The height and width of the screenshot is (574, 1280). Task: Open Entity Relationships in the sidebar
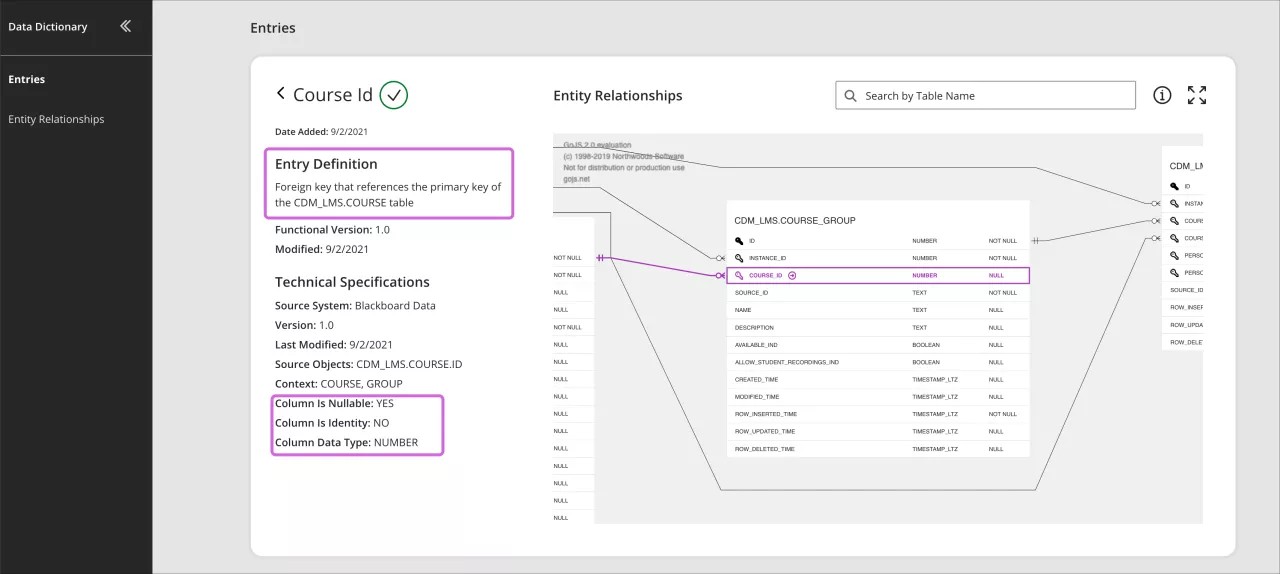(56, 119)
